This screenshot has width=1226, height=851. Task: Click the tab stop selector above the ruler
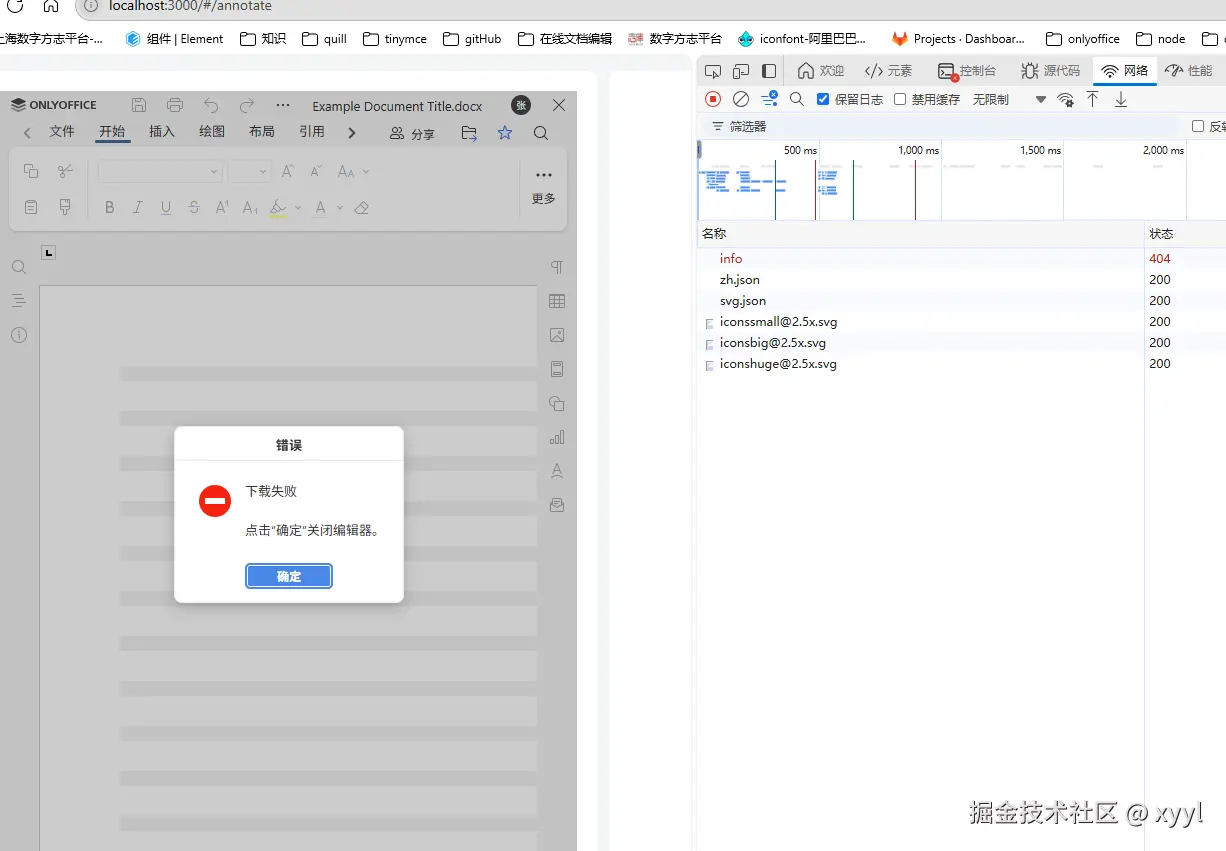(49, 252)
